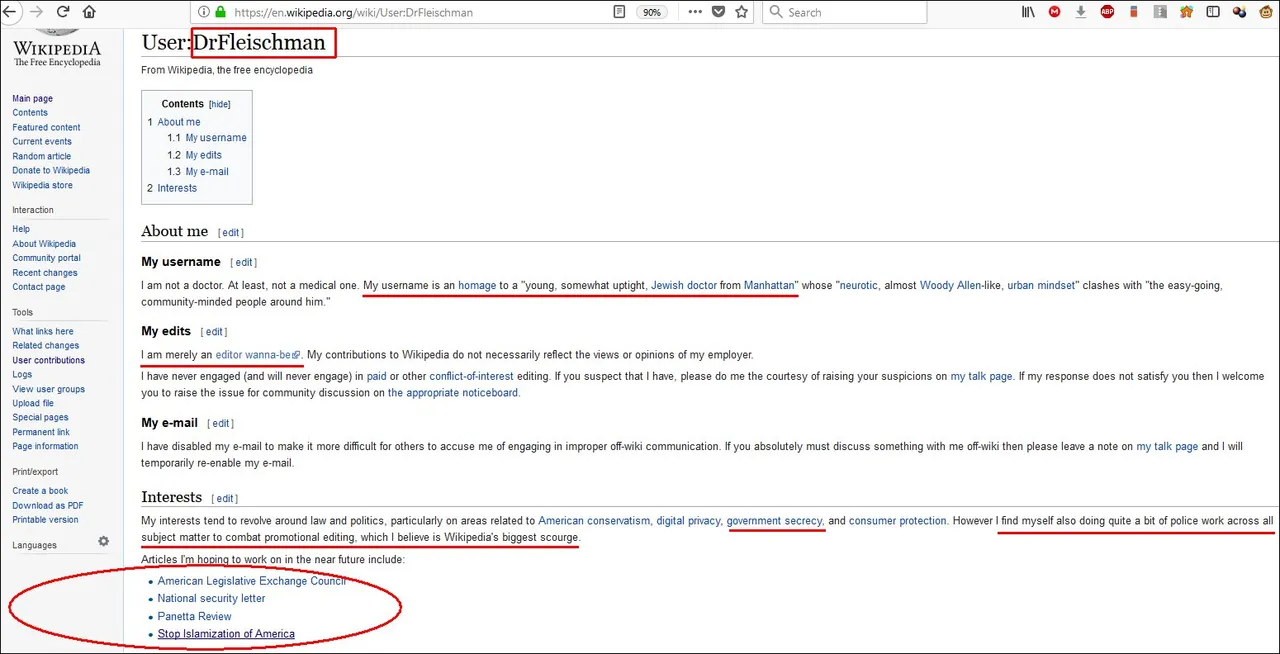Open Main page in sidebar
The image size is (1280, 654).
click(33, 99)
